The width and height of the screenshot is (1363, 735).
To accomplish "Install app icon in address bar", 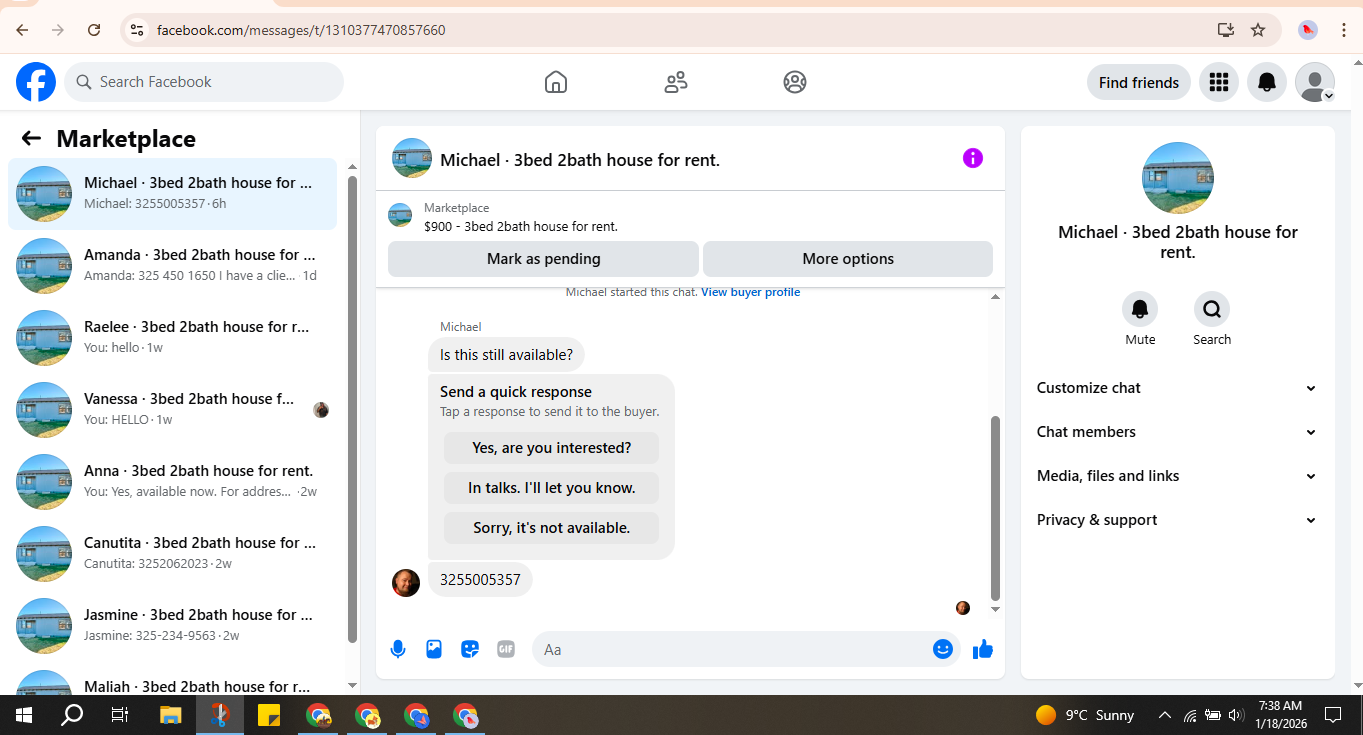I will (1226, 30).
